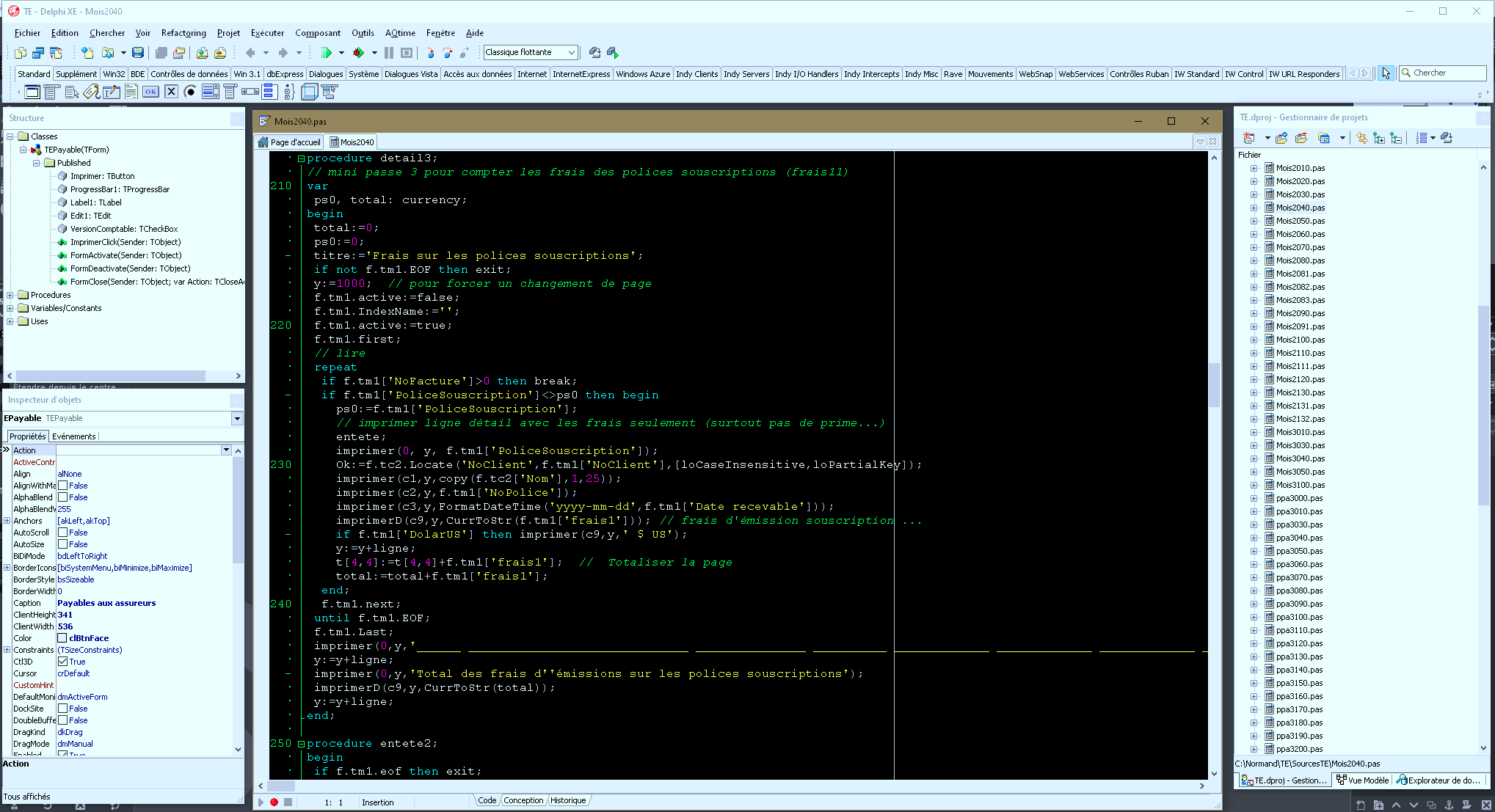Uncheck the Ctl3D True checkbox
This screenshot has width=1495, height=812.
point(63,662)
